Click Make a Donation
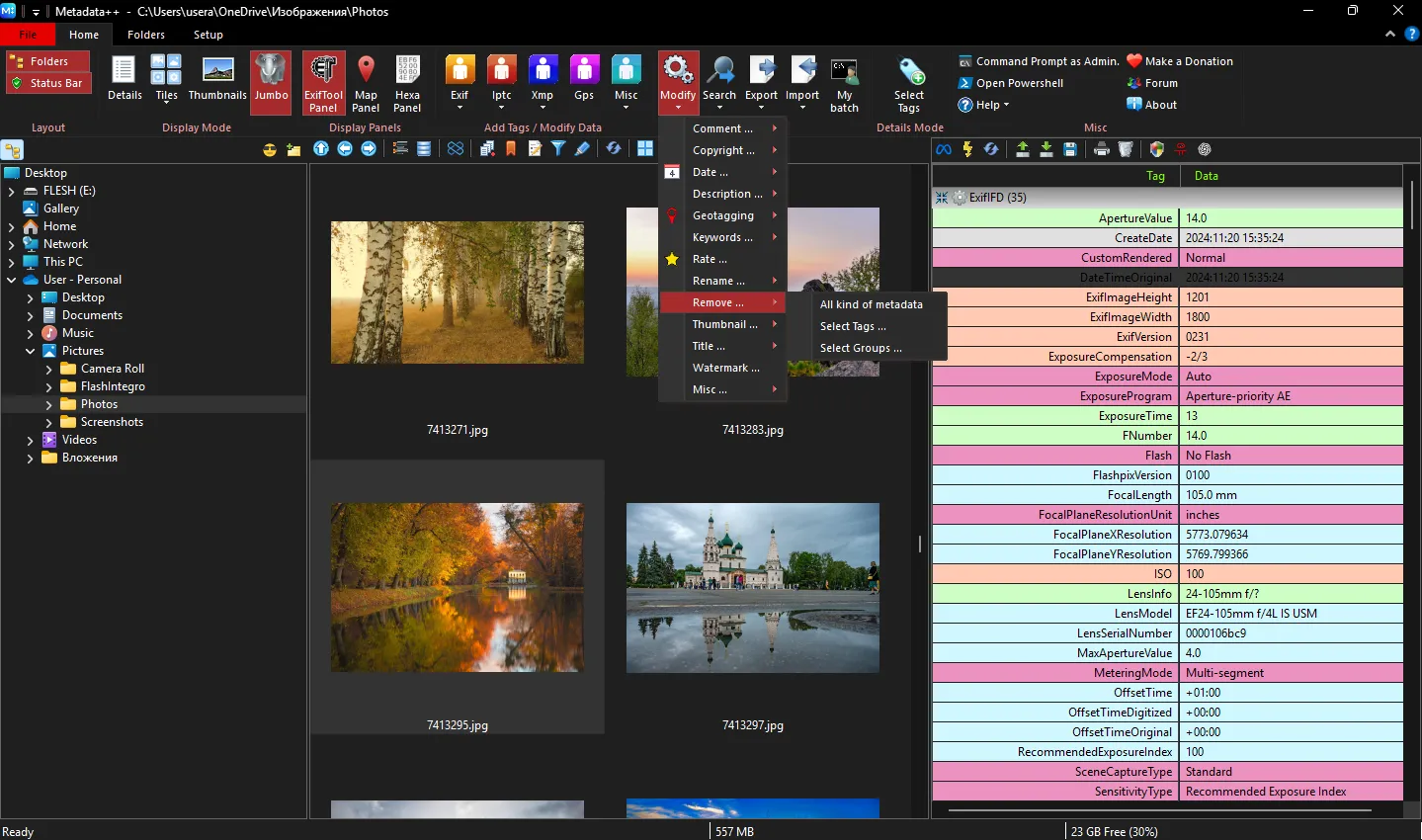1422x840 pixels. click(x=1180, y=61)
